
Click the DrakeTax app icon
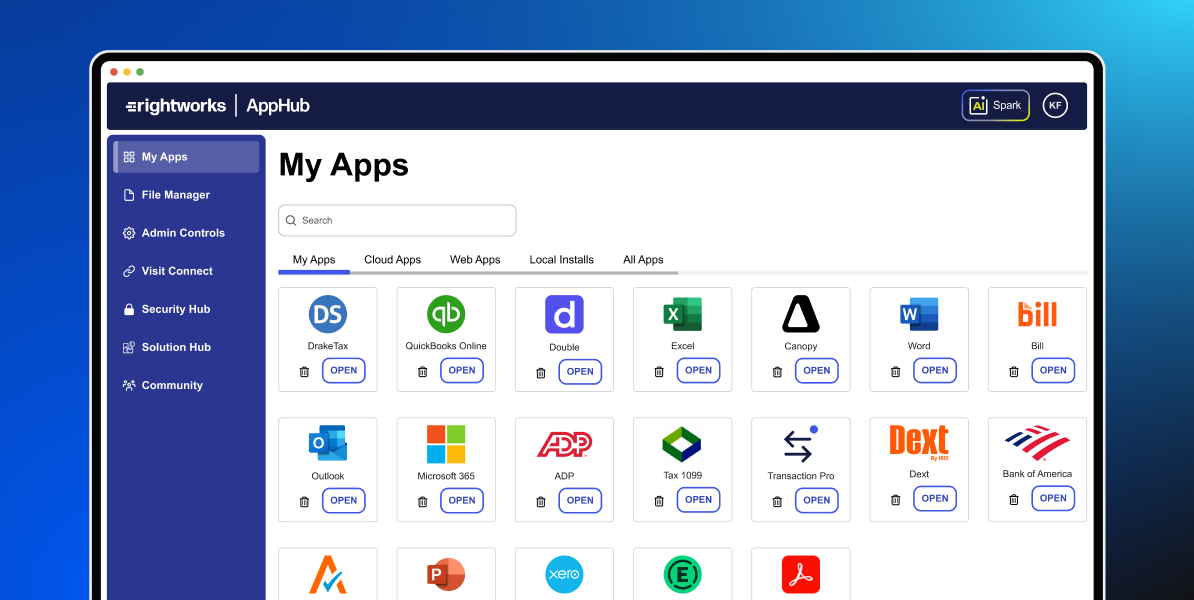click(x=327, y=314)
